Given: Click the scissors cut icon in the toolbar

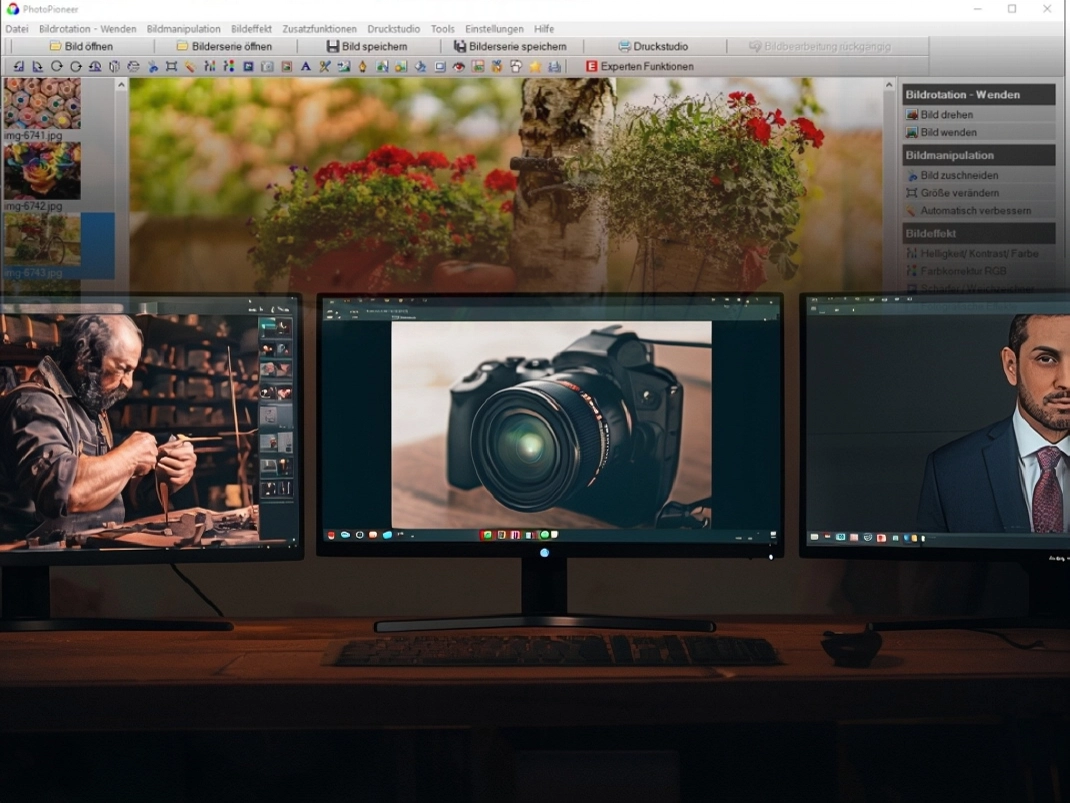Looking at the screenshot, I should point(325,66).
